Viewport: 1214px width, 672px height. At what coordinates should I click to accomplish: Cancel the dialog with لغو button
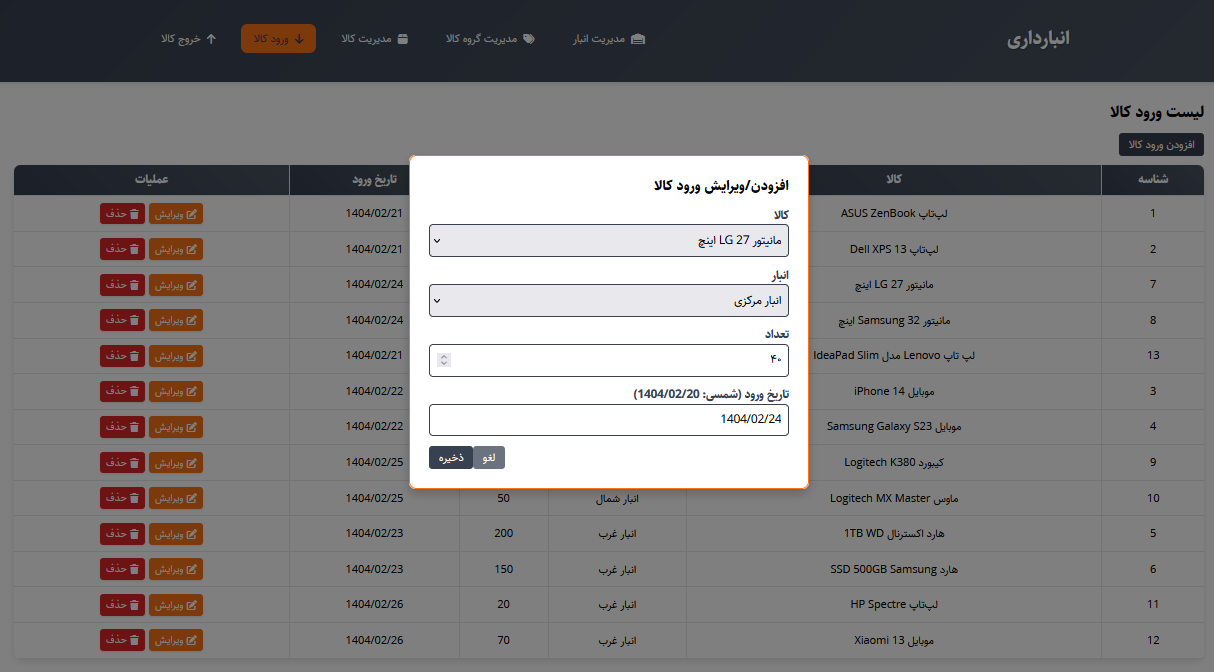[x=489, y=457]
